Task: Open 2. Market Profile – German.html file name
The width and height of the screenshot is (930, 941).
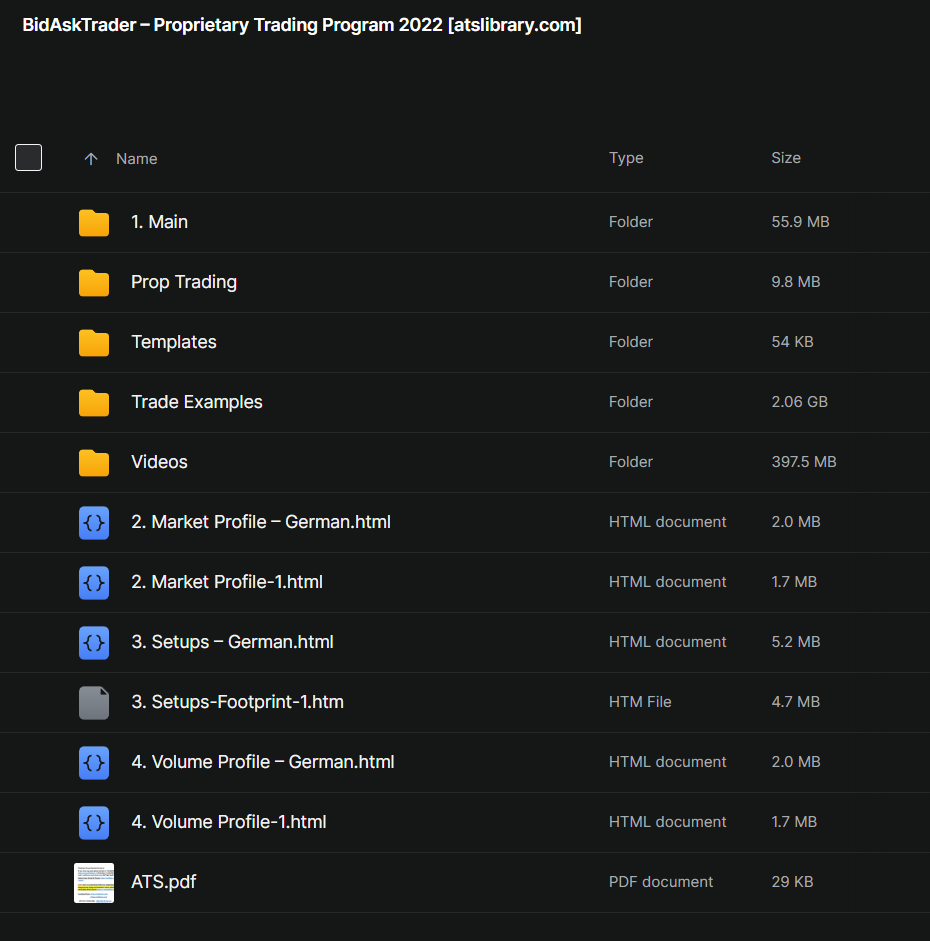Action: click(x=260, y=522)
